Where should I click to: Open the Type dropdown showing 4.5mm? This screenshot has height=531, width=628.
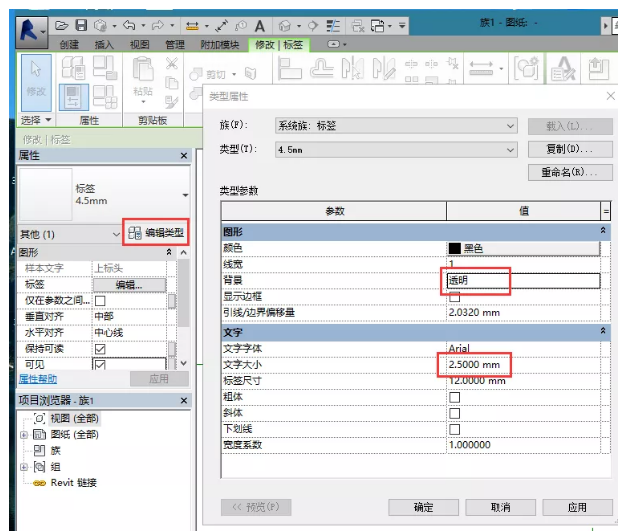396,150
